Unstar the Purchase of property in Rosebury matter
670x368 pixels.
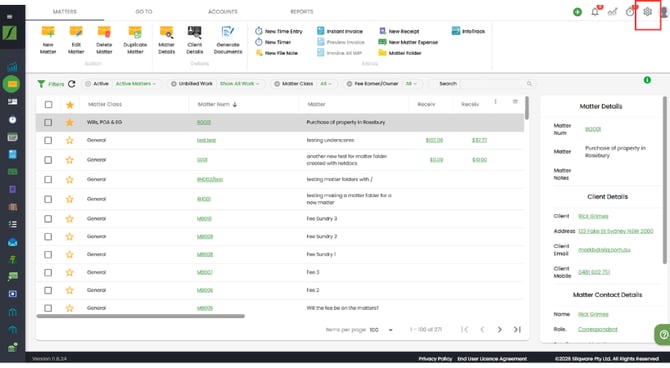pyautogui.click(x=70, y=122)
